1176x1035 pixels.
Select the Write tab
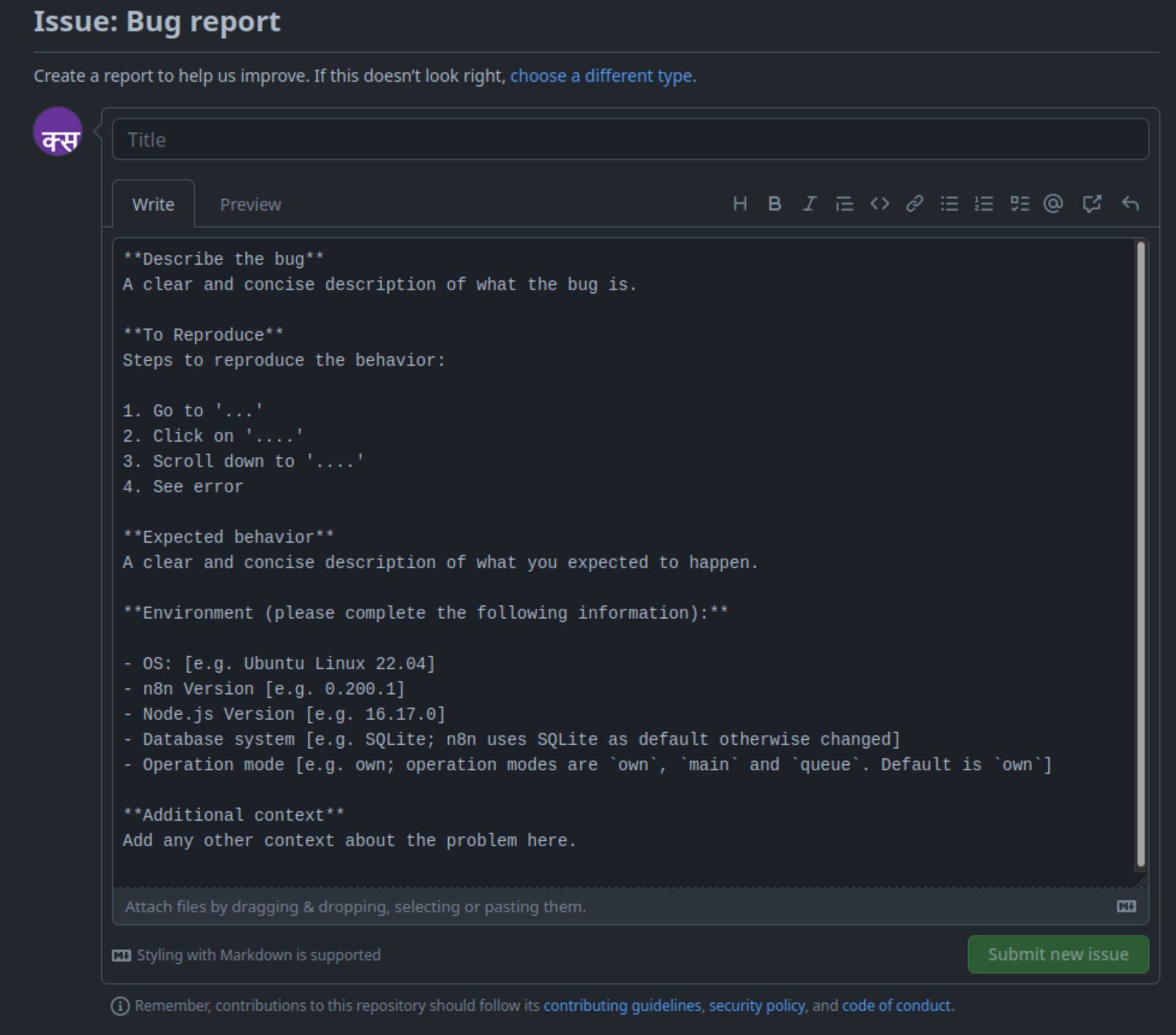point(153,204)
